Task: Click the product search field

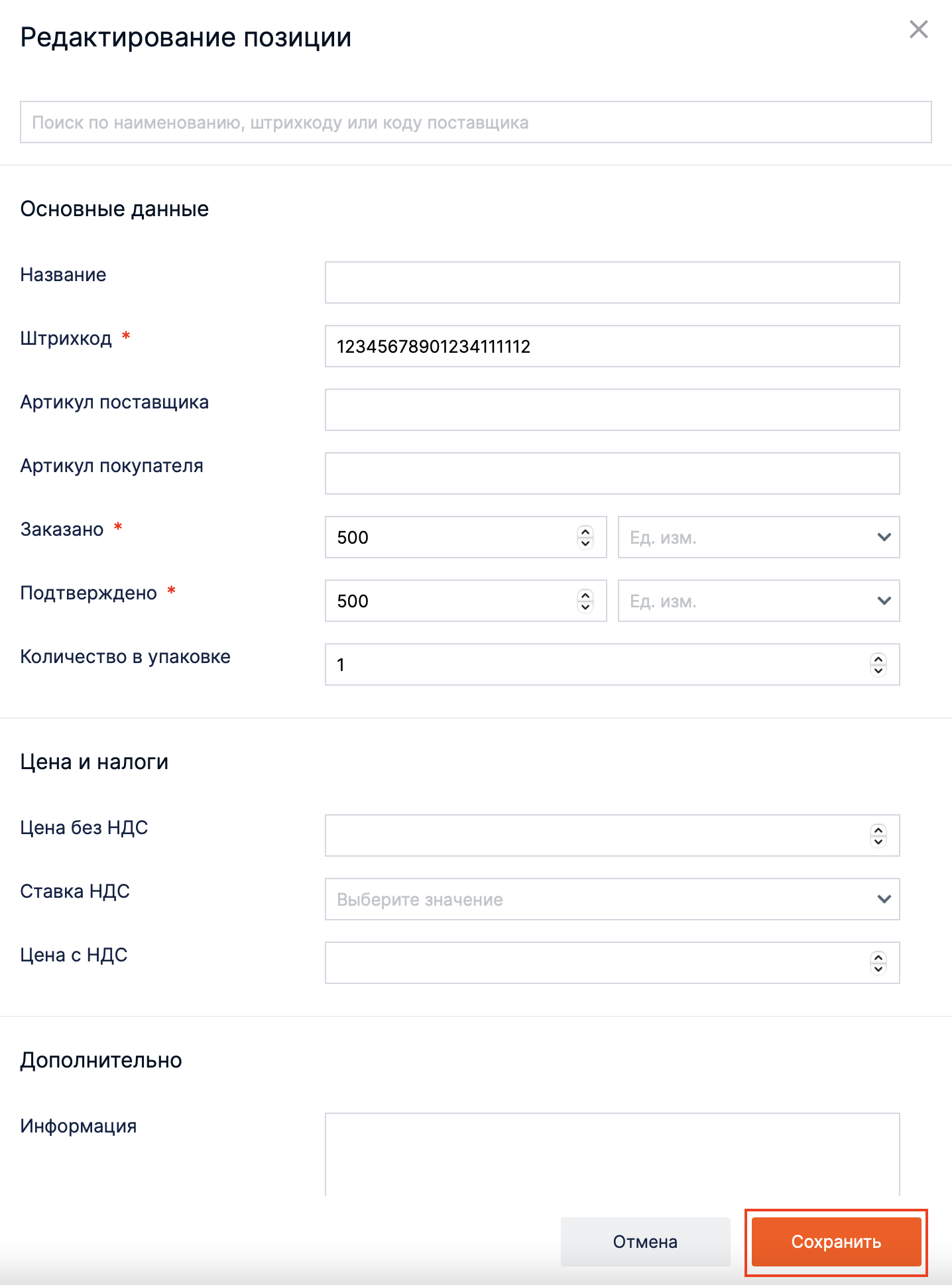Action: (475, 123)
